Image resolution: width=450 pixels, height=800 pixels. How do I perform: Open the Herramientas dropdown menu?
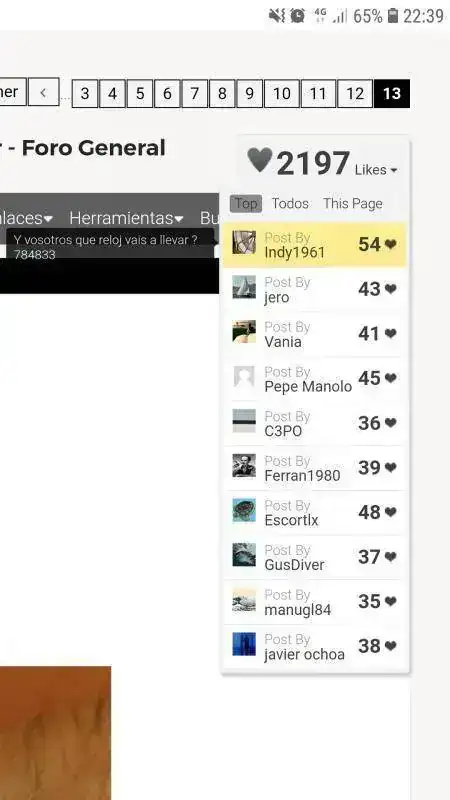(x=126, y=218)
